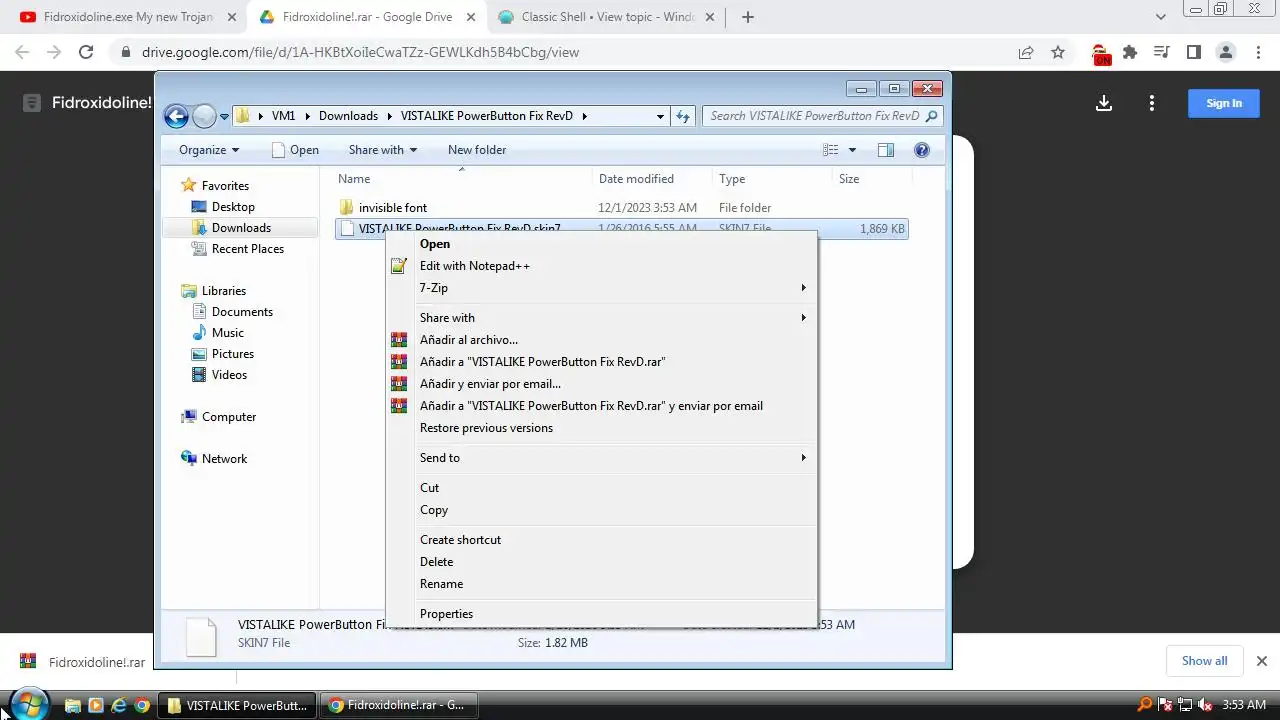The height and width of the screenshot is (720, 1280).
Task: Bookmark this page with star icon
Action: click(x=1058, y=53)
